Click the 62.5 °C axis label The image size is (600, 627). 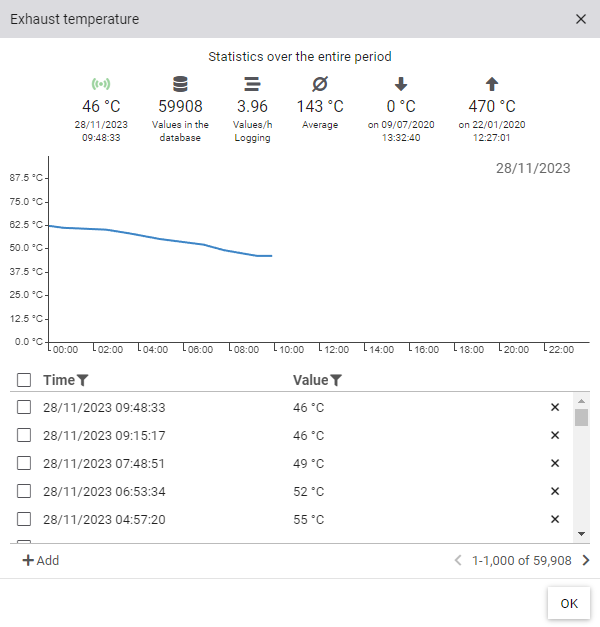point(26,225)
